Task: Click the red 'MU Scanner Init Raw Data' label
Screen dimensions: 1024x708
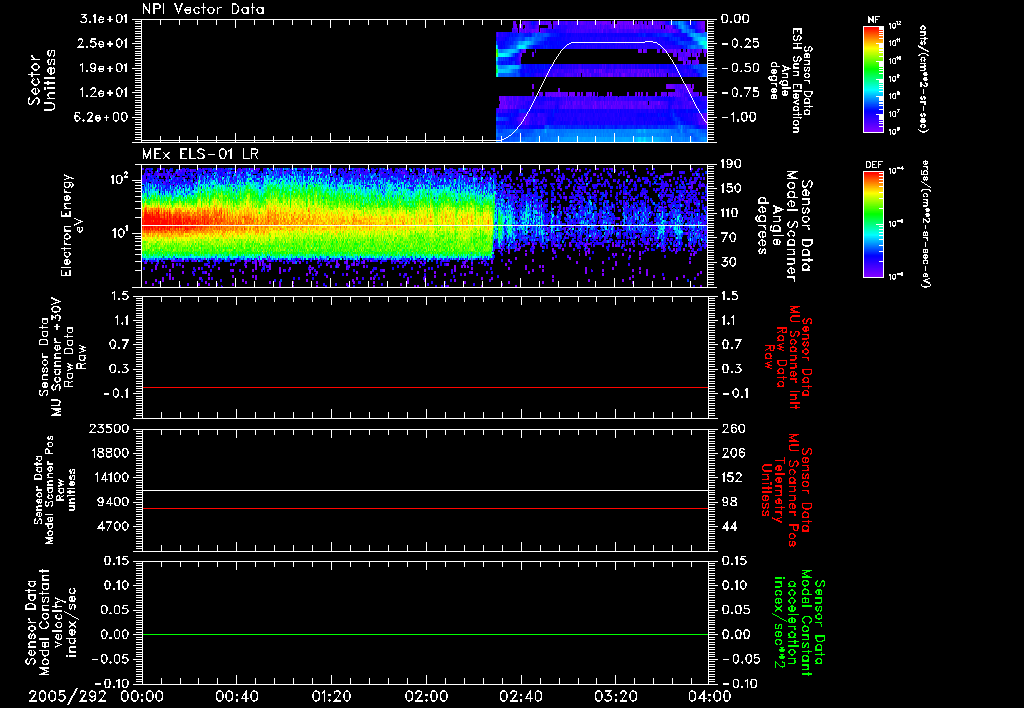Action: (788, 357)
